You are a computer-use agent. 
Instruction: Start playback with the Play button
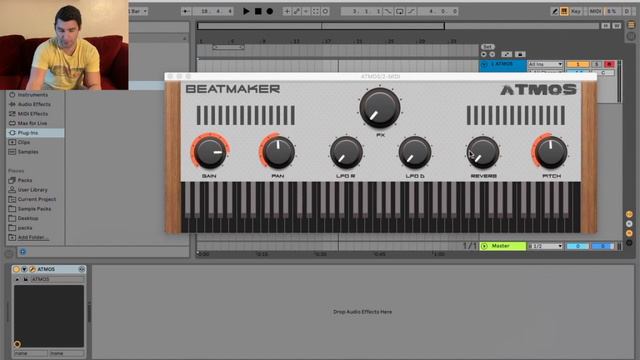(246, 11)
